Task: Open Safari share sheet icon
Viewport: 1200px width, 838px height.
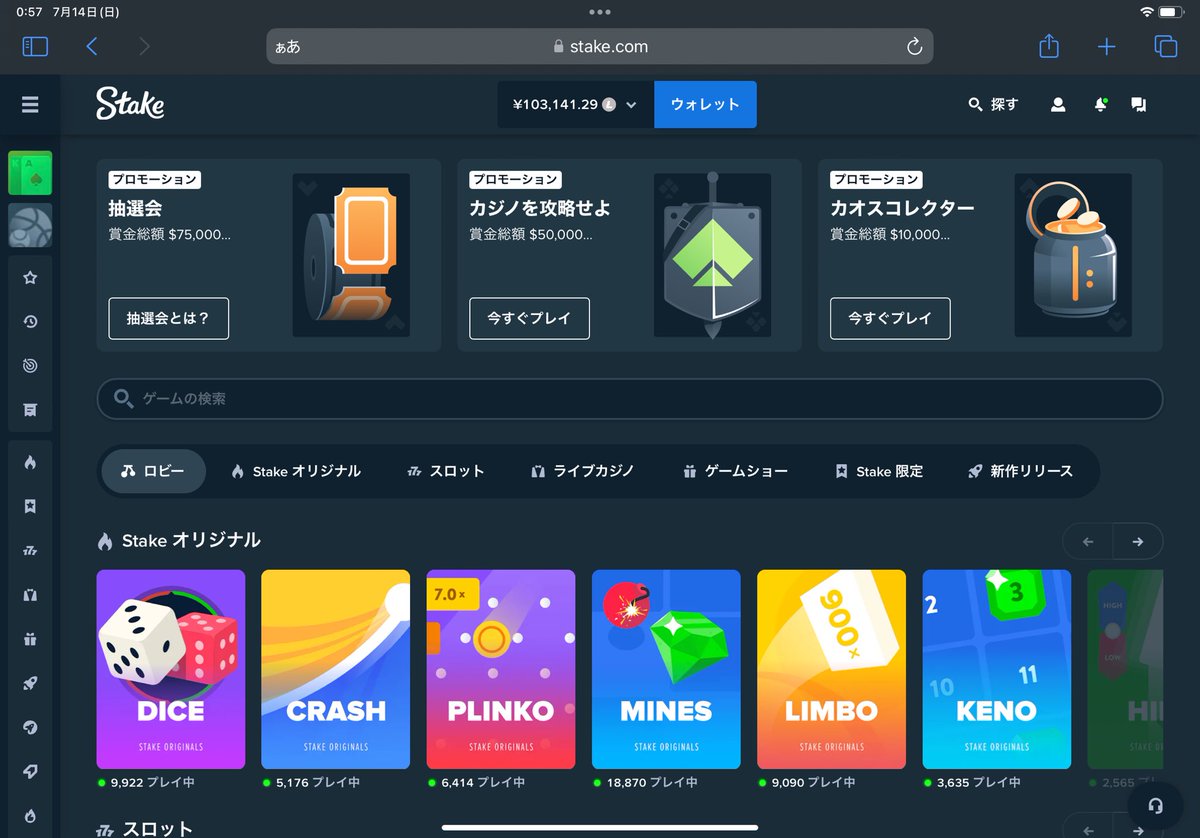Action: pyautogui.click(x=1048, y=45)
